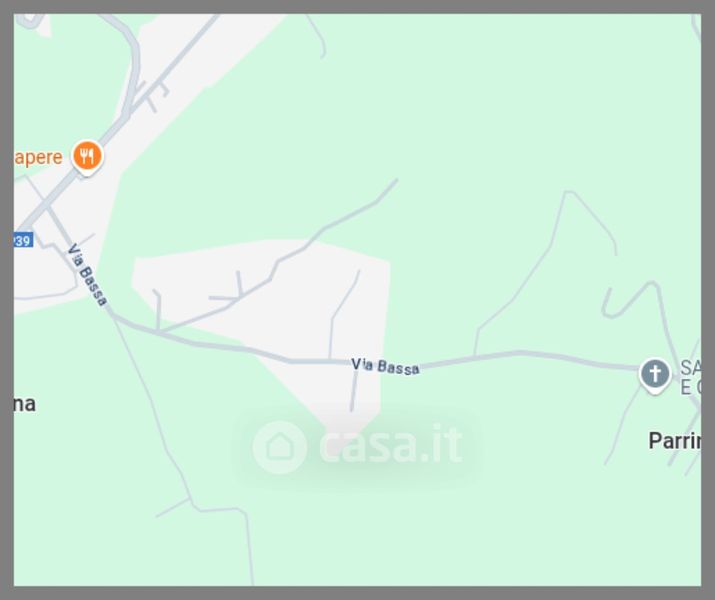Open the orange 'apere' restaurant label
Image resolution: width=715 pixels, height=600 pixels.
(38, 158)
